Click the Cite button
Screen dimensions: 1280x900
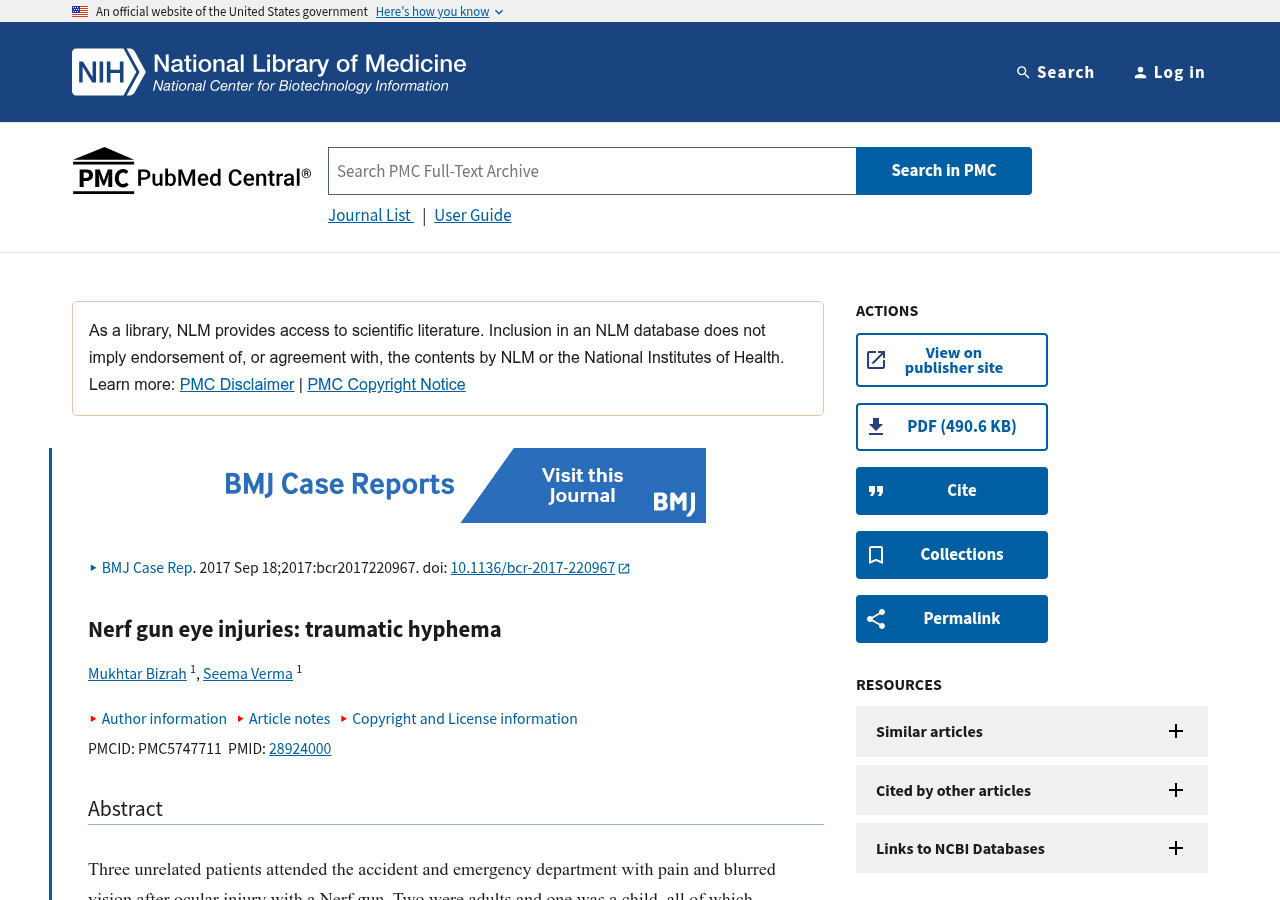952,491
